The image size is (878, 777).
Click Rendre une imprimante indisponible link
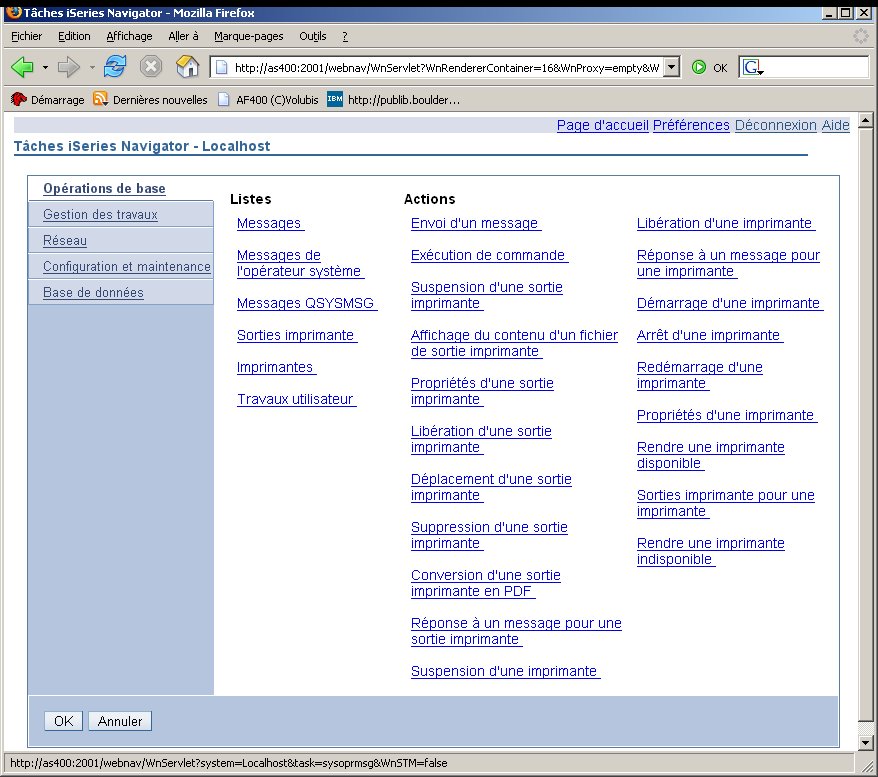[x=711, y=551]
